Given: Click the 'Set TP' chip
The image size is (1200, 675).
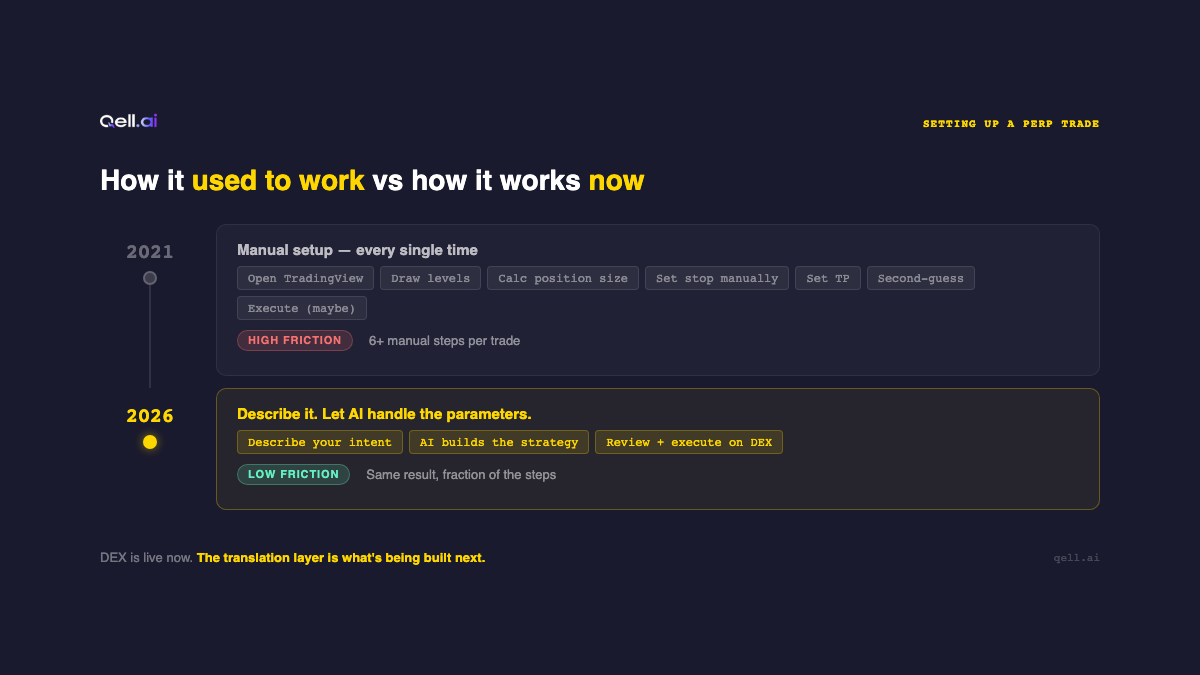Looking at the screenshot, I should [828, 278].
